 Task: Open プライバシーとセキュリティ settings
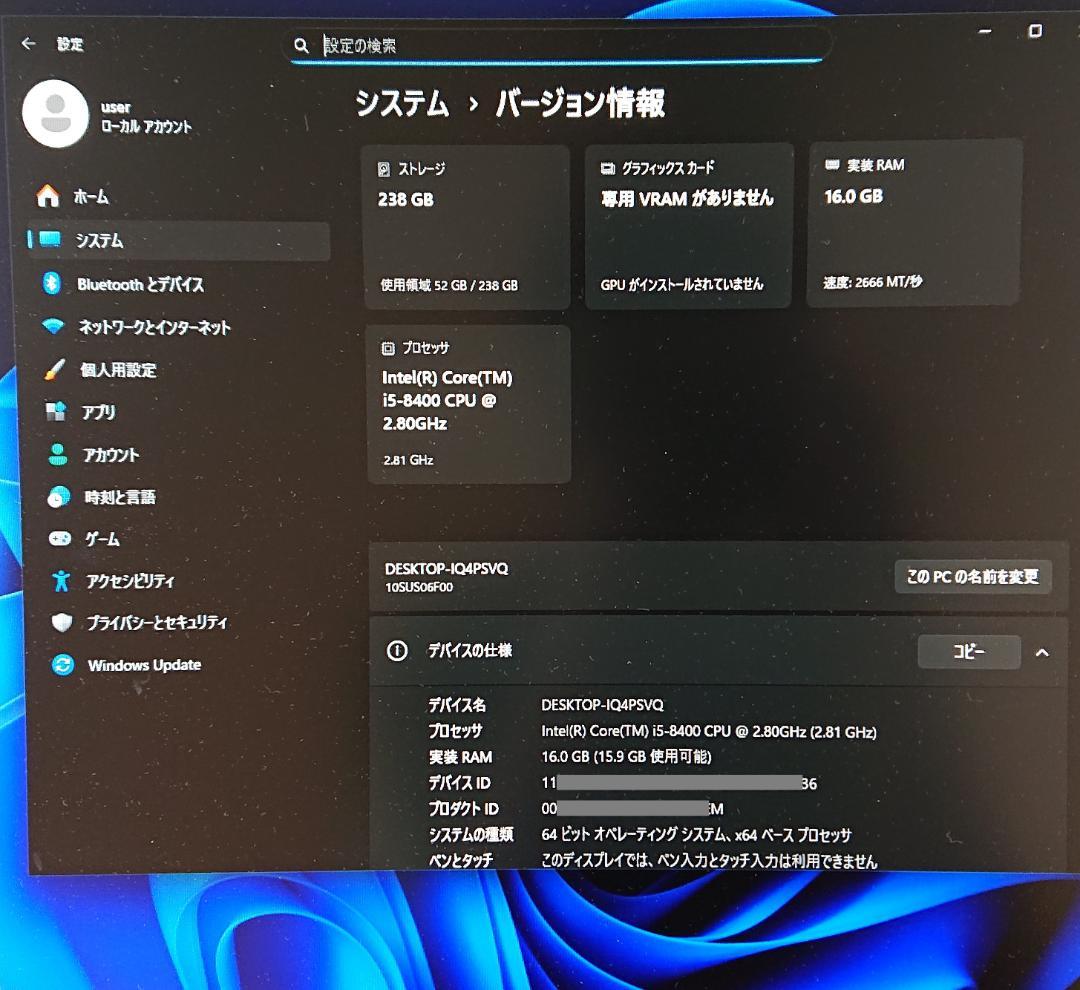point(60,622)
